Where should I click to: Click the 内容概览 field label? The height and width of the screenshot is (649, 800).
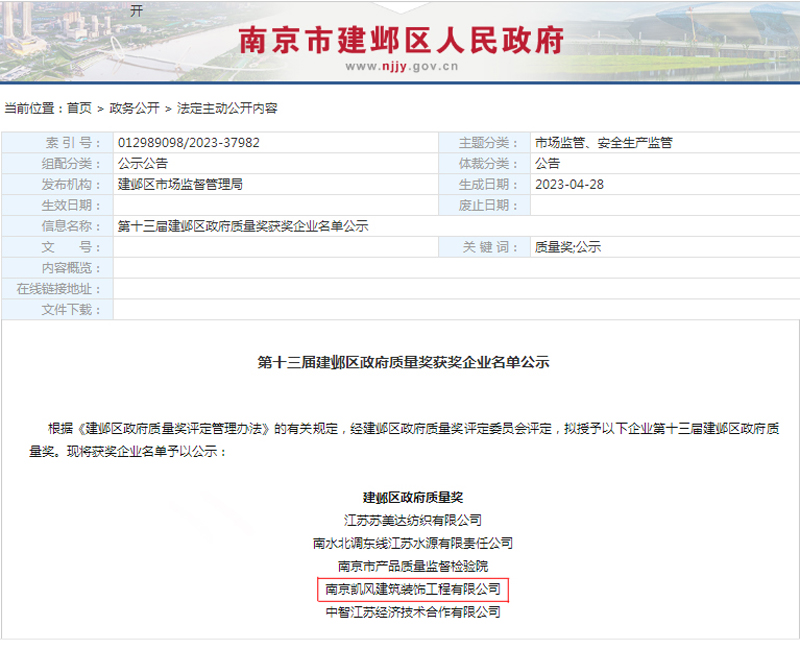[71, 268]
